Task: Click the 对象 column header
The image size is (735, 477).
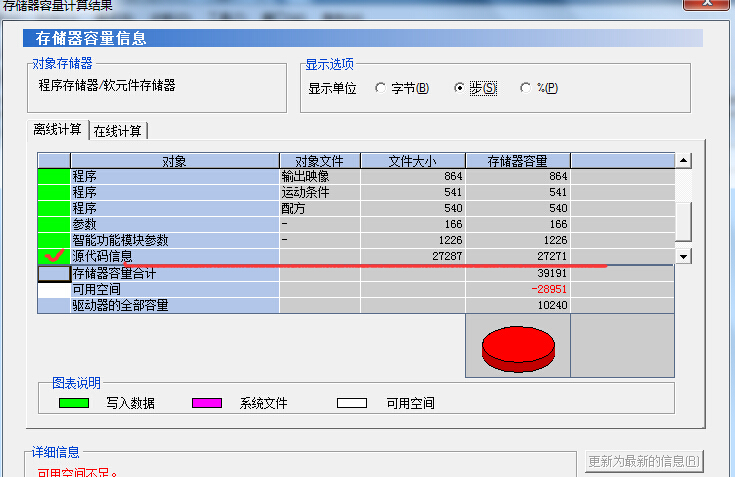Action: (174, 160)
